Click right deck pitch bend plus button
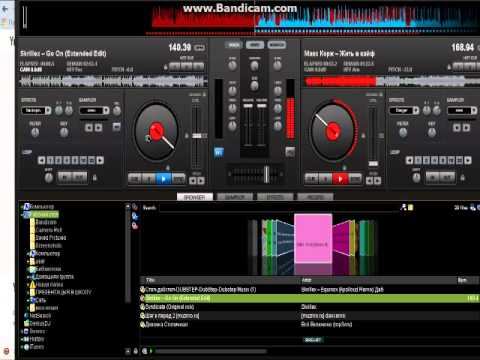The height and width of the screenshot is (360, 480). pos(378,181)
